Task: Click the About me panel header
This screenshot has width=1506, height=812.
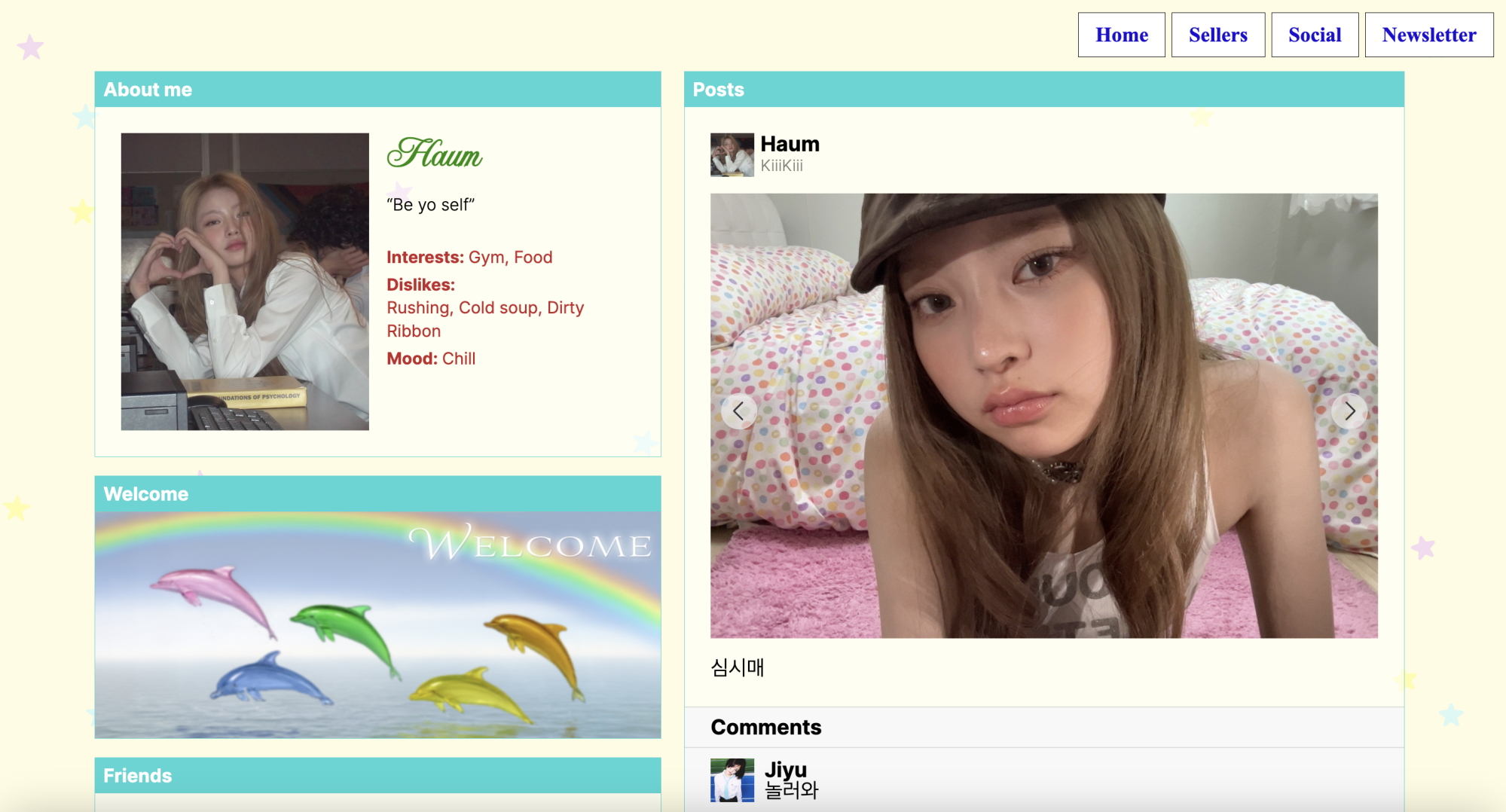Action: (x=377, y=90)
